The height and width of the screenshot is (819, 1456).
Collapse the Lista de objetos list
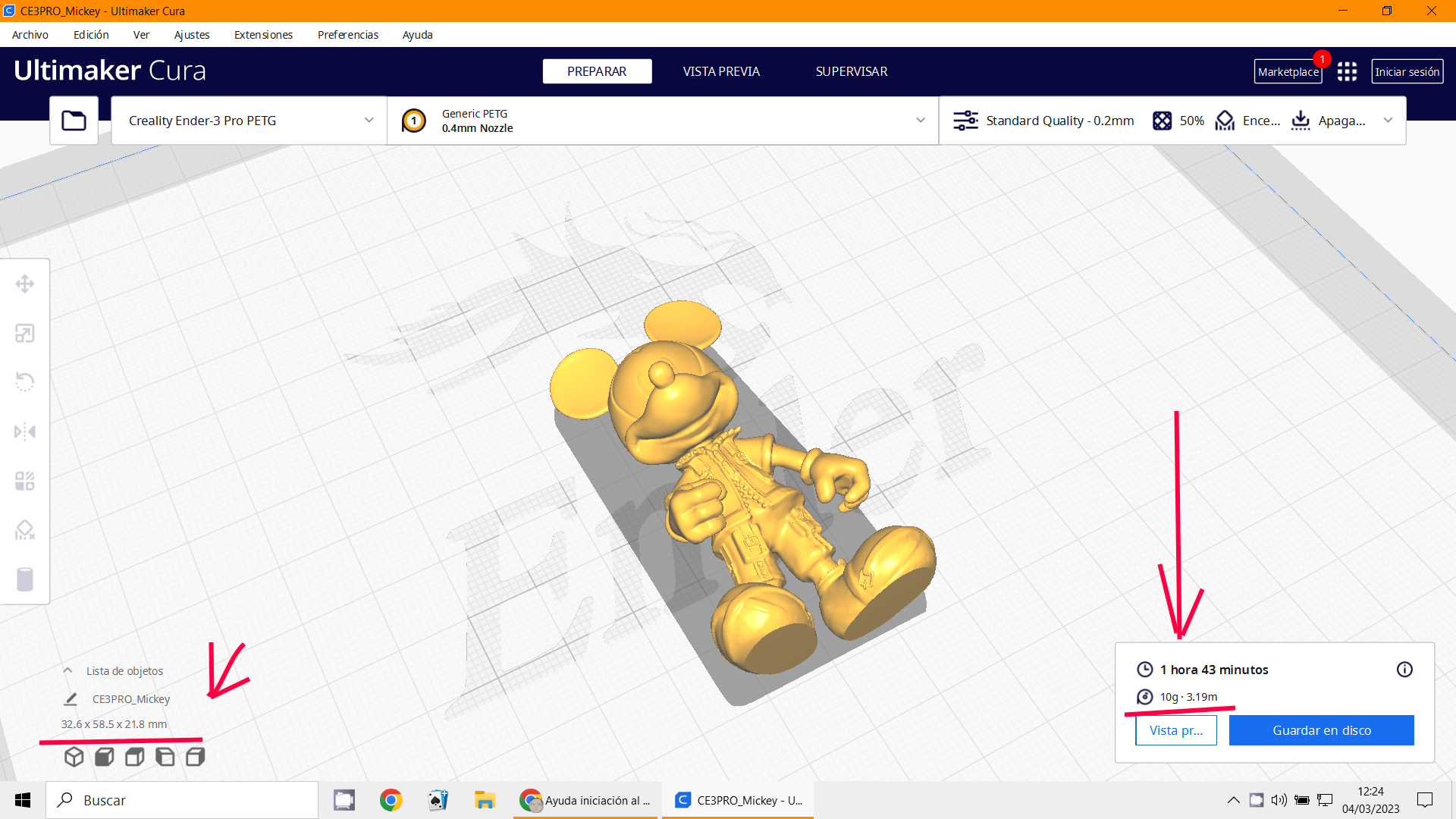click(x=67, y=671)
